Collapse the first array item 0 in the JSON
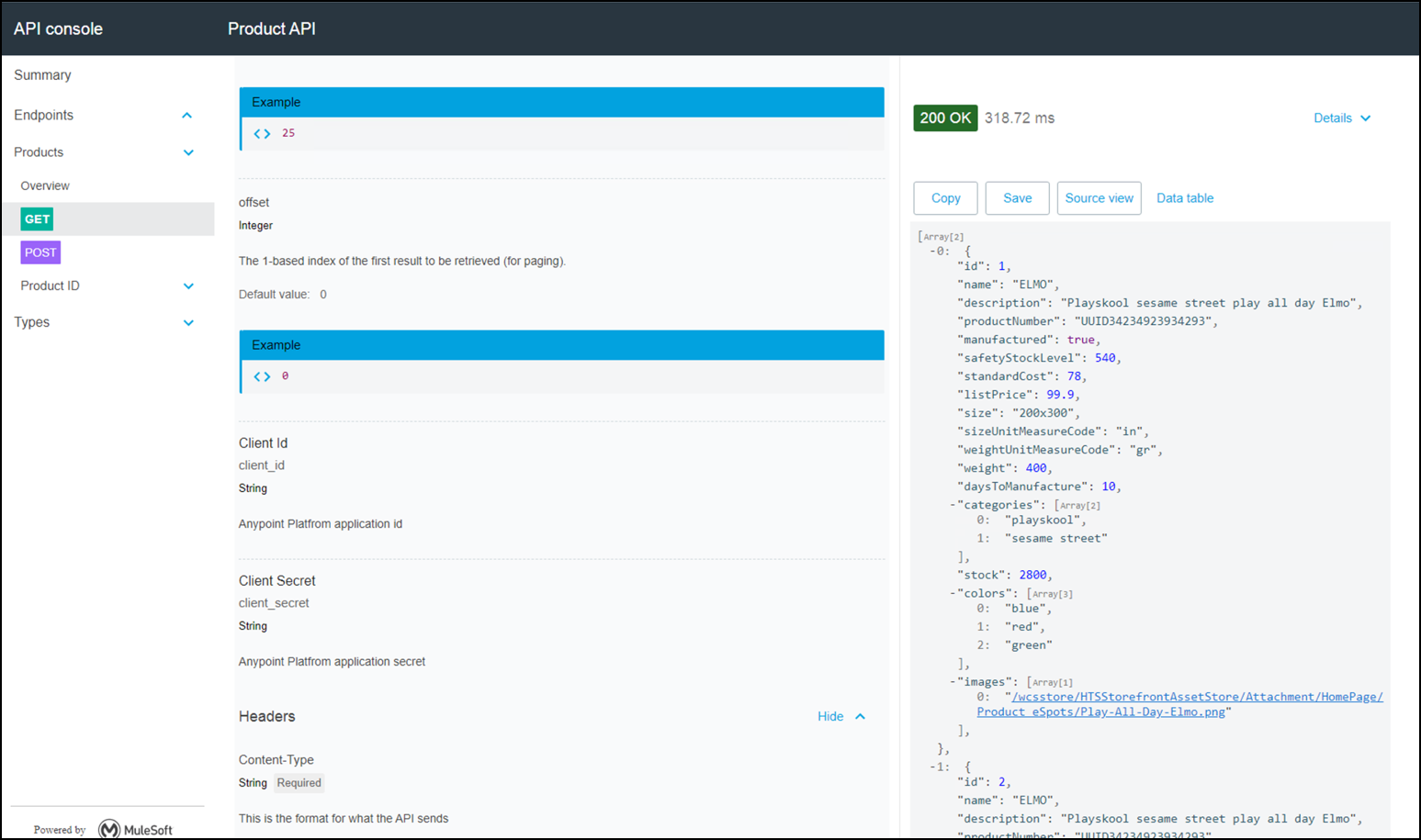The height and width of the screenshot is (840, 1421). pyautogui.click(x=932, y=251)
